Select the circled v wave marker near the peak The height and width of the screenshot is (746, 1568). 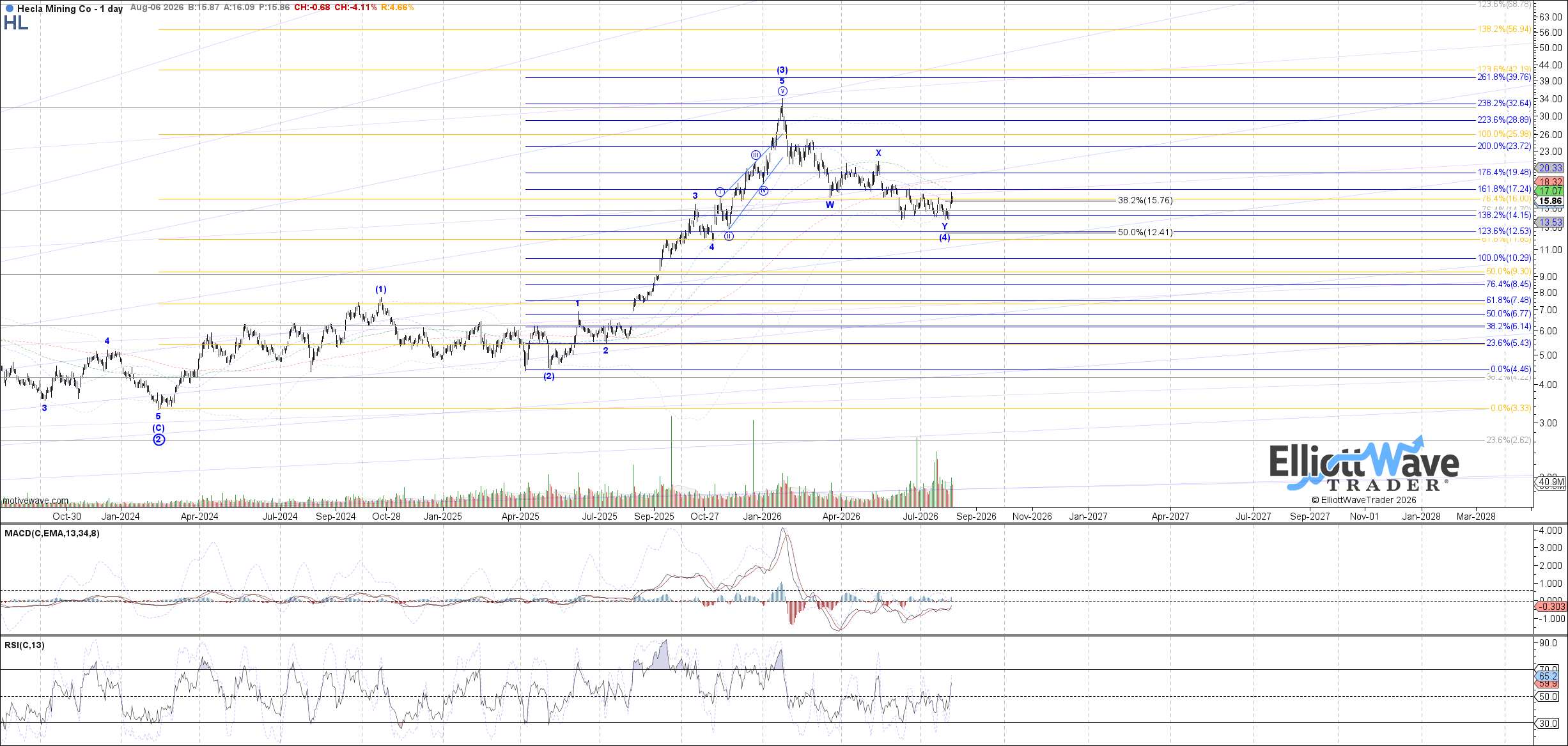pos(783,91)
